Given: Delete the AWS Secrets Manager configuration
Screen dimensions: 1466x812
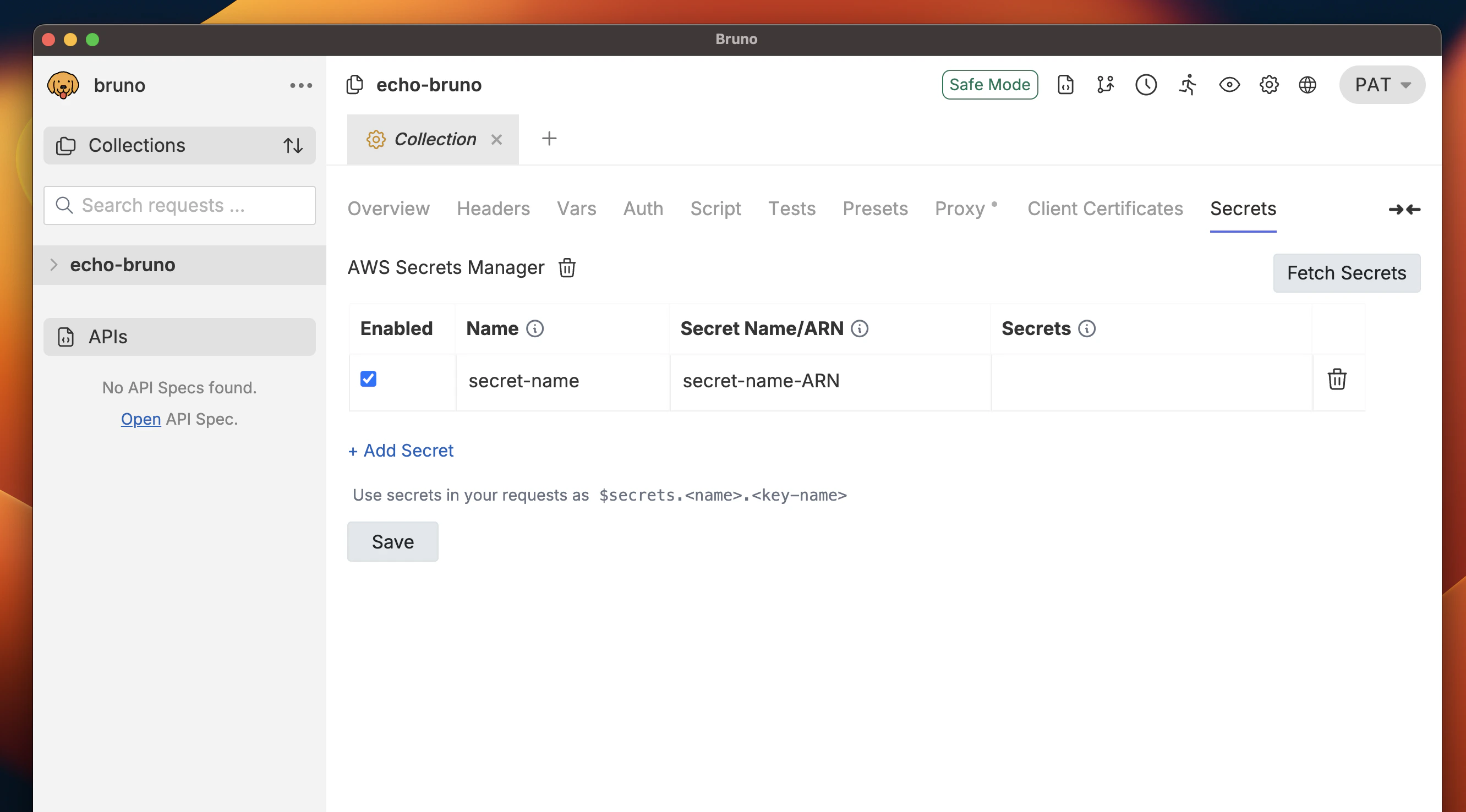Looking at the screenshot, I should tap(566, 267).
